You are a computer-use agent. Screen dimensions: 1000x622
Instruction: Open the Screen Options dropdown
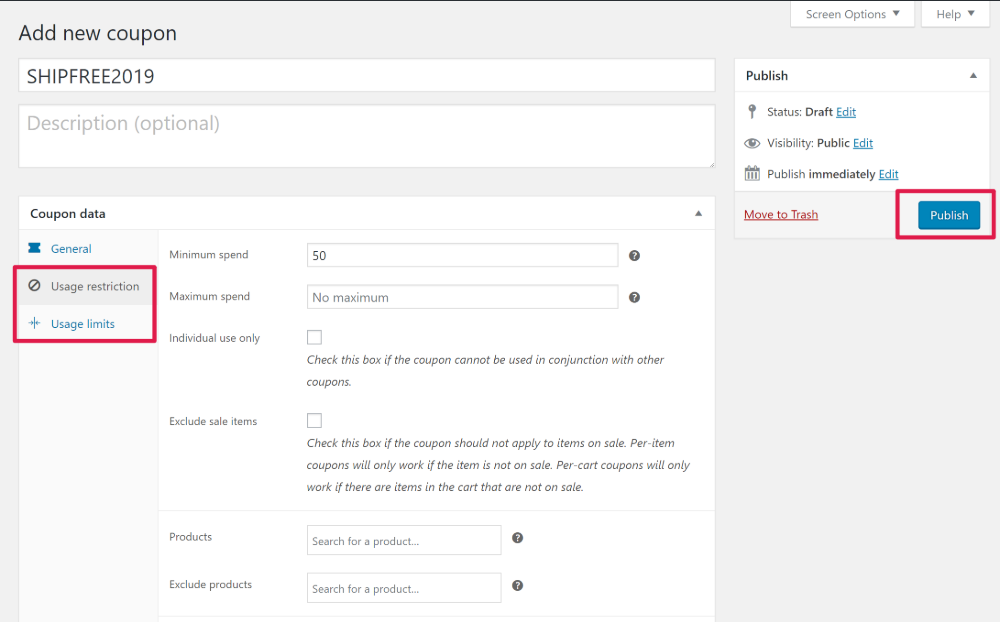point(852,14)
